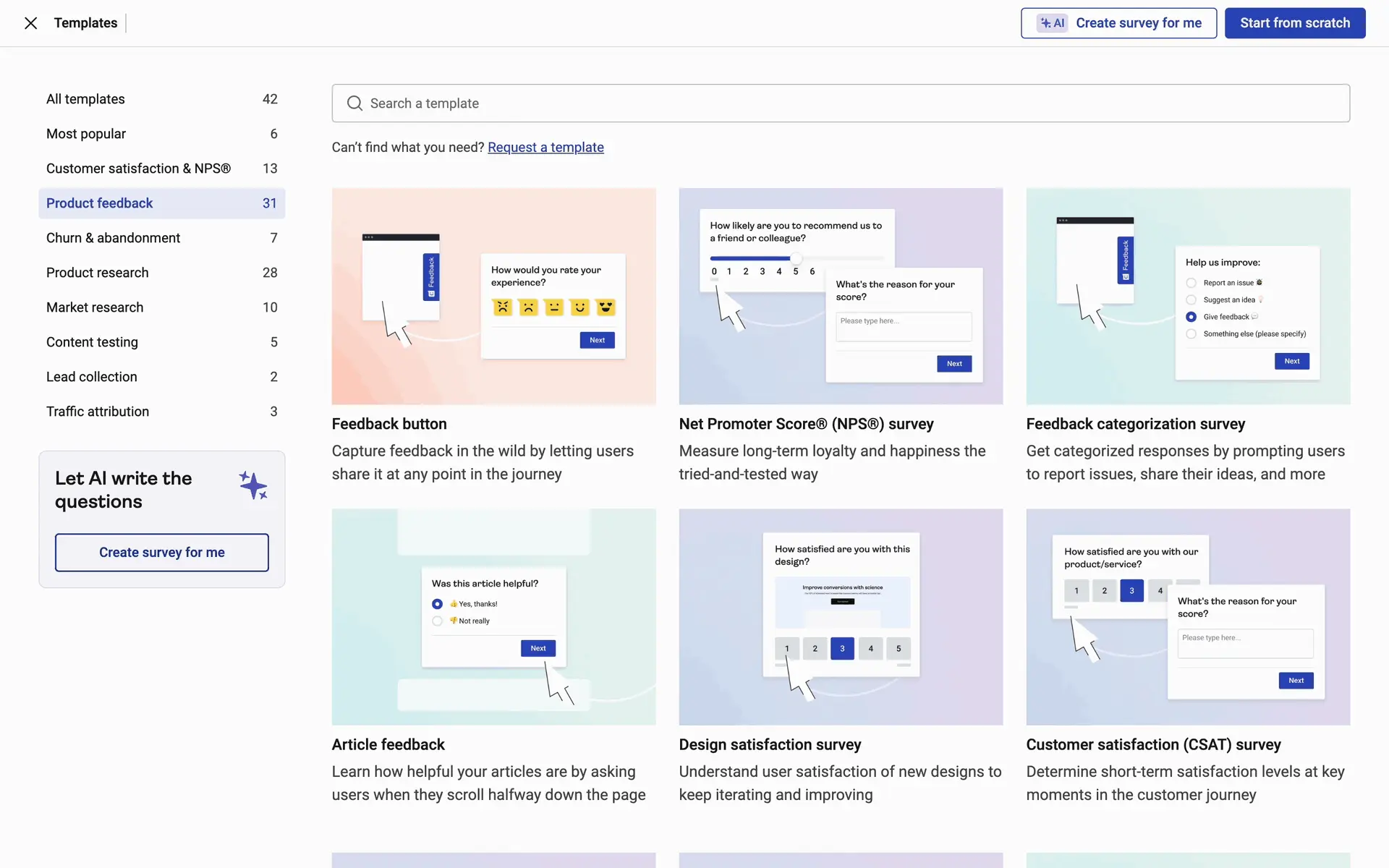This screenshot has height=868, width=1389.
Task: Close the Templates panel with X icon
Action: (30, 23)
